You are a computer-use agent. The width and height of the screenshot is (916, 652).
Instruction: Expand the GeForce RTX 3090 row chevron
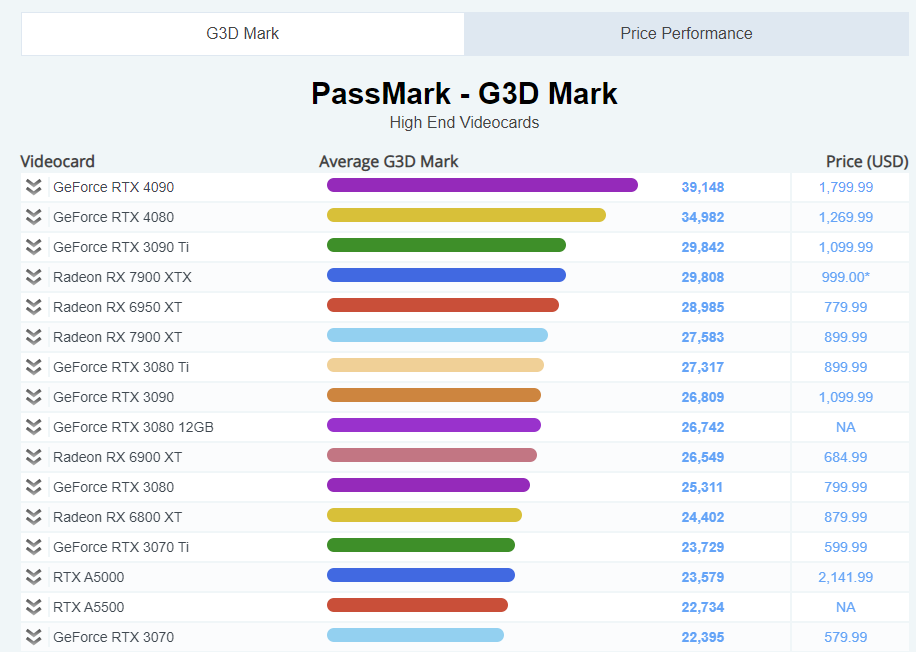coord(34,397)
